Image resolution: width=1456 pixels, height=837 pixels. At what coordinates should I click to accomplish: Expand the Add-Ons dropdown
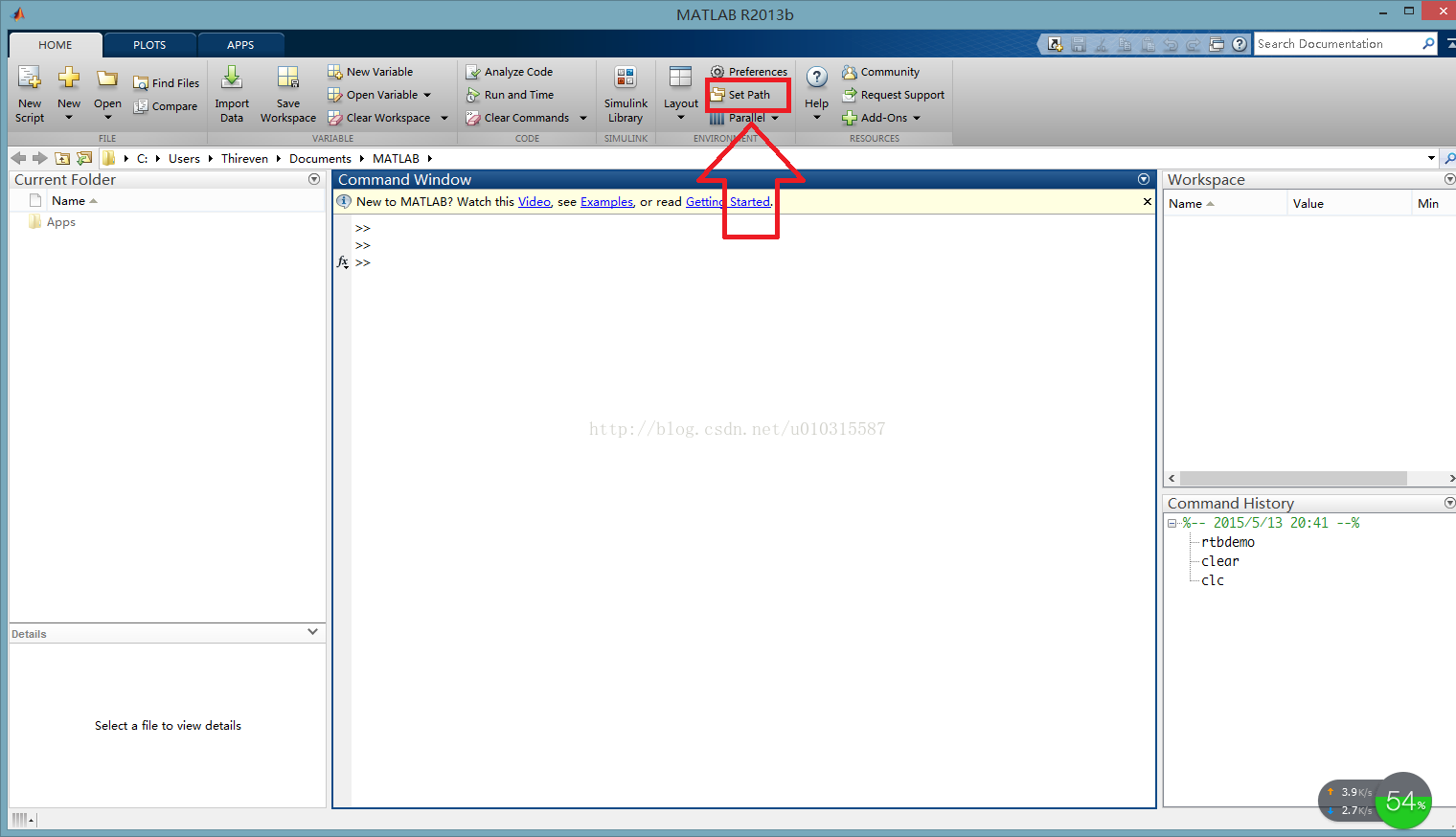tap(917, 118)
